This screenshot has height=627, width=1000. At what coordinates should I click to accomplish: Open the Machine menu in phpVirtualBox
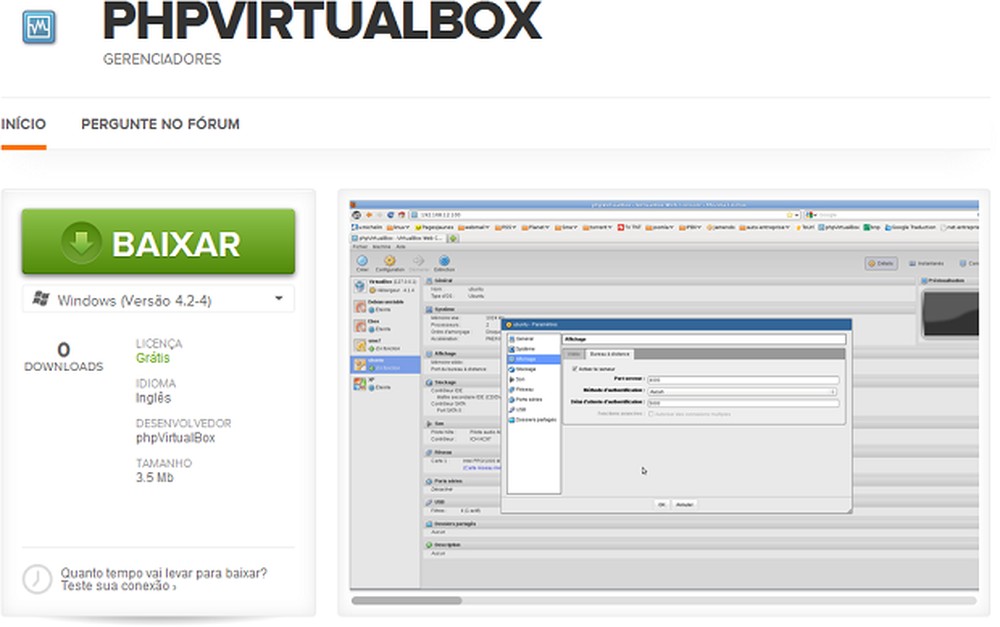379,247
